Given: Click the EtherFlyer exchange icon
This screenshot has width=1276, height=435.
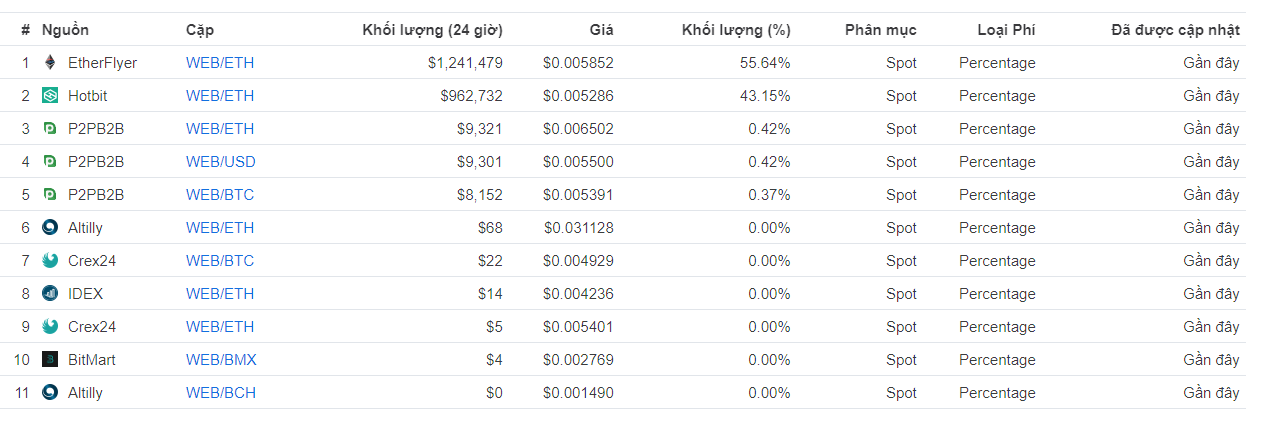Looking at the screenshot, I should coord(50,63).
